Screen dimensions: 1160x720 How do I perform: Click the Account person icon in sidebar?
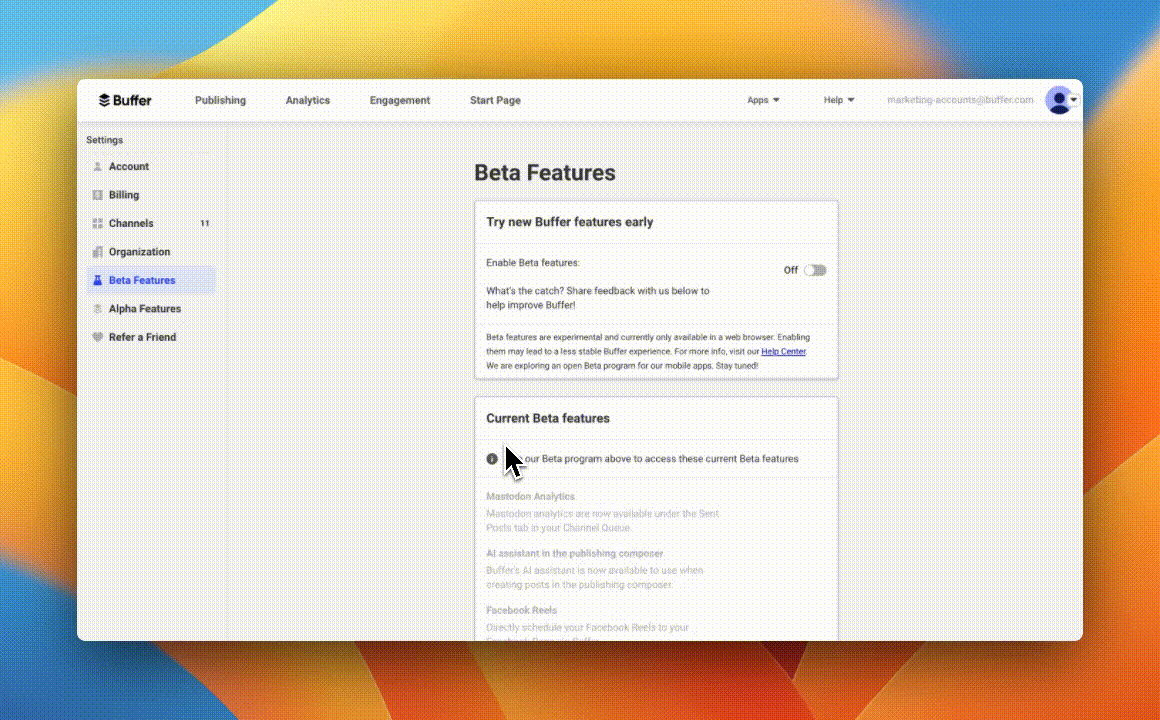(97, 166)
